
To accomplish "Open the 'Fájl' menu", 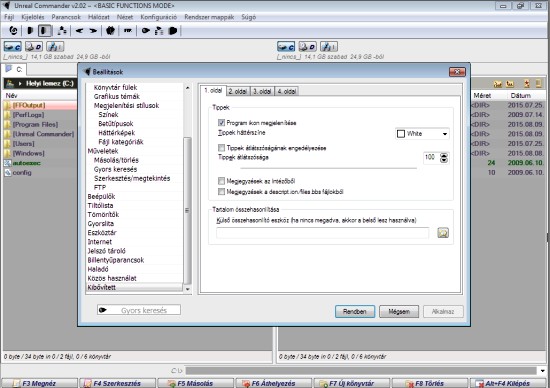I will [x=9, y=17].
